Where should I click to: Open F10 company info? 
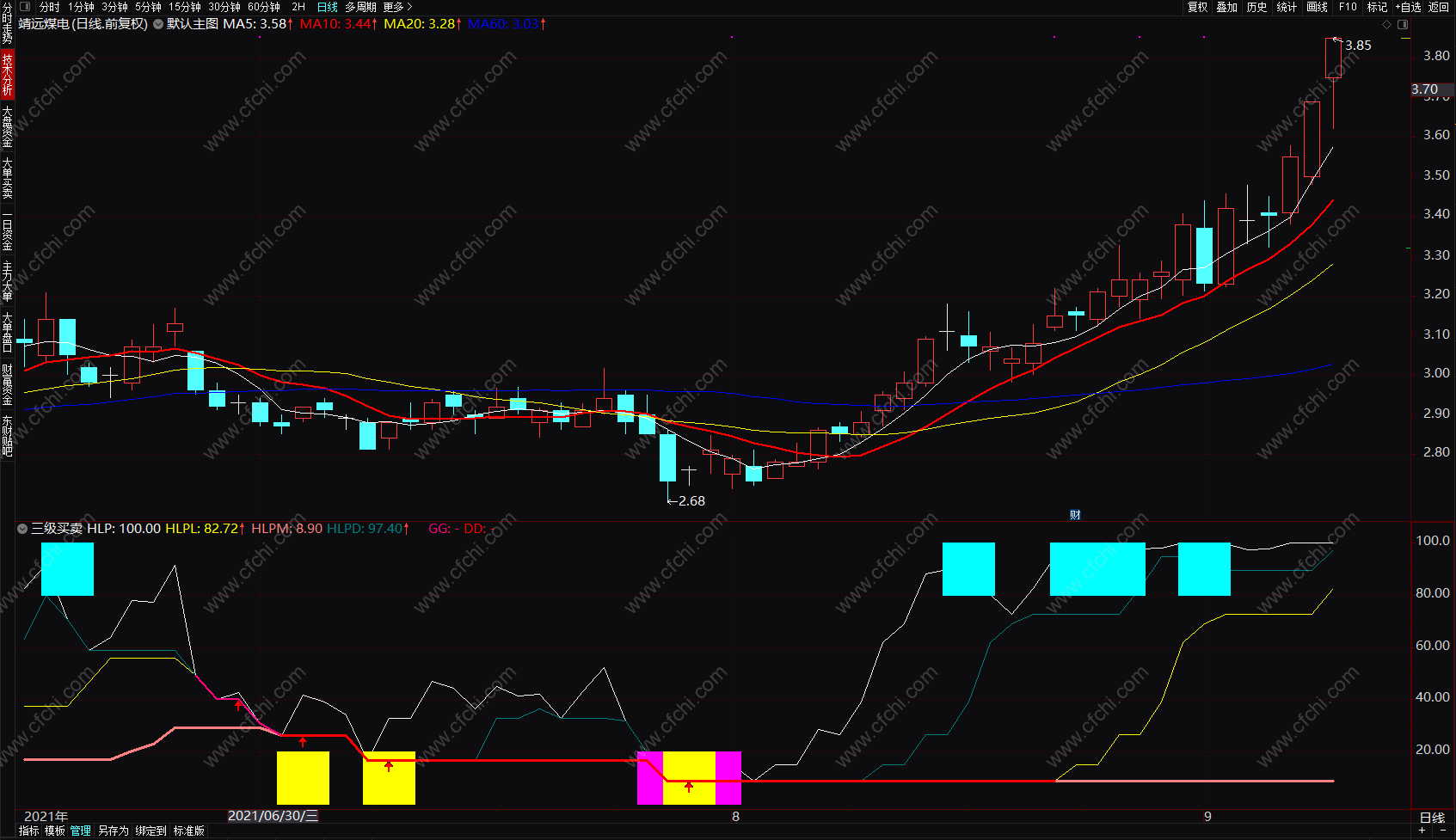pyautogui.click(x=1348, y=7)
